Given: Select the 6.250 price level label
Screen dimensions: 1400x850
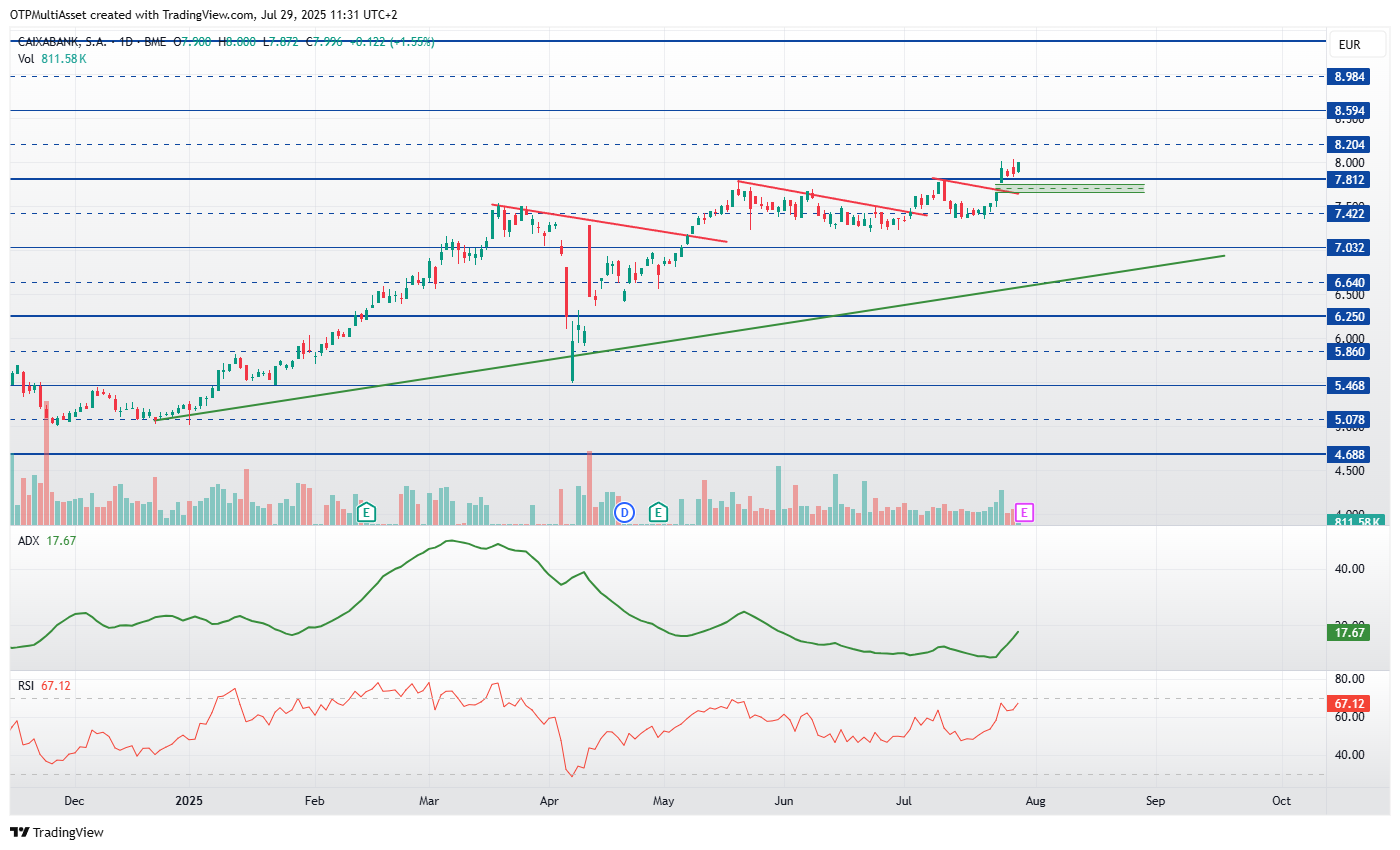Looking at the screenshot, I should click(x=1350, y=316).
